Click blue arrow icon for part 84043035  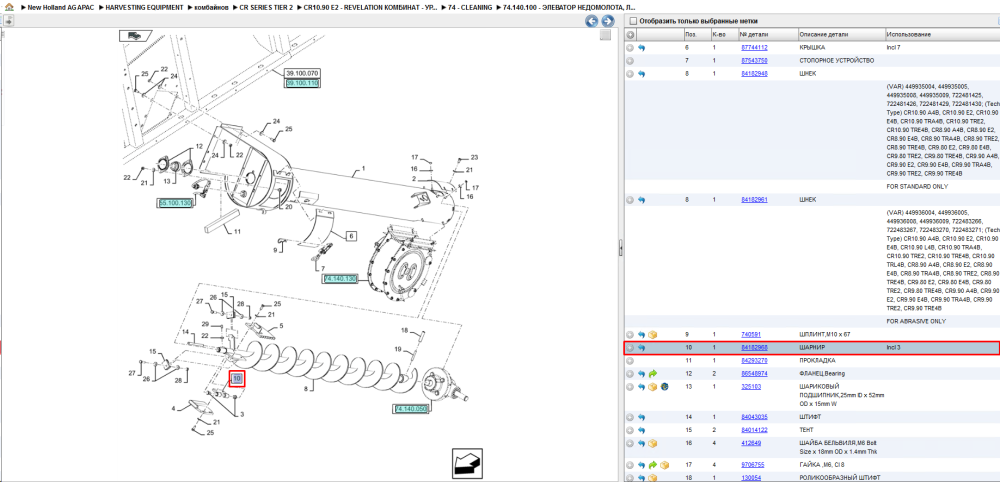coord(642,417)
